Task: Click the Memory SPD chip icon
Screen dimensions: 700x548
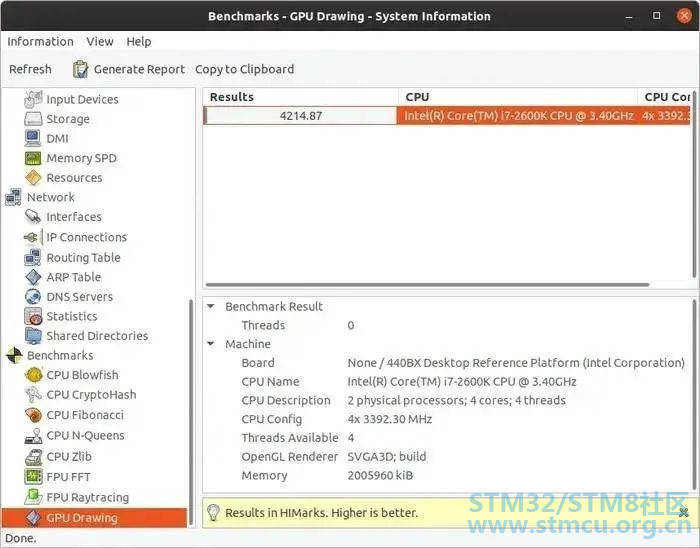Action: 33,158
